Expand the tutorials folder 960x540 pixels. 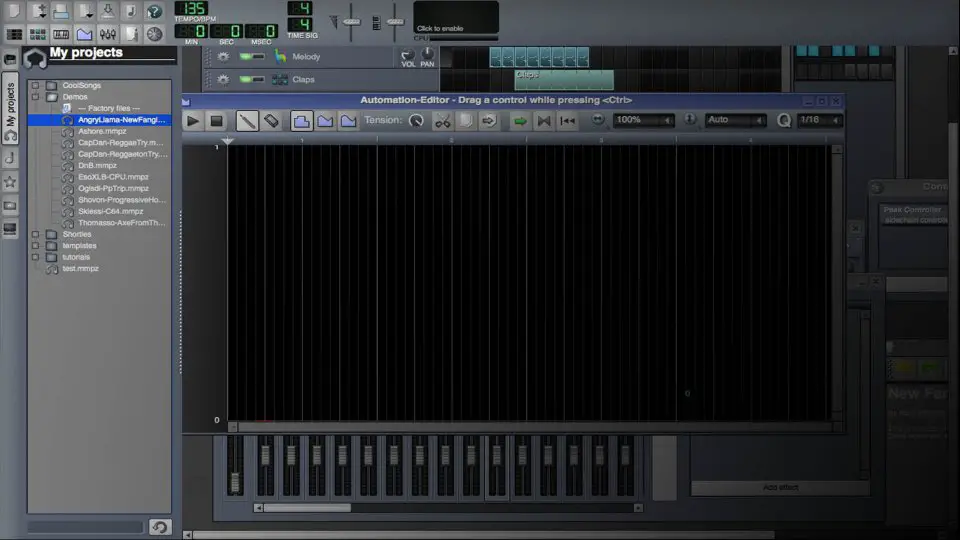(x=35, y=257)
